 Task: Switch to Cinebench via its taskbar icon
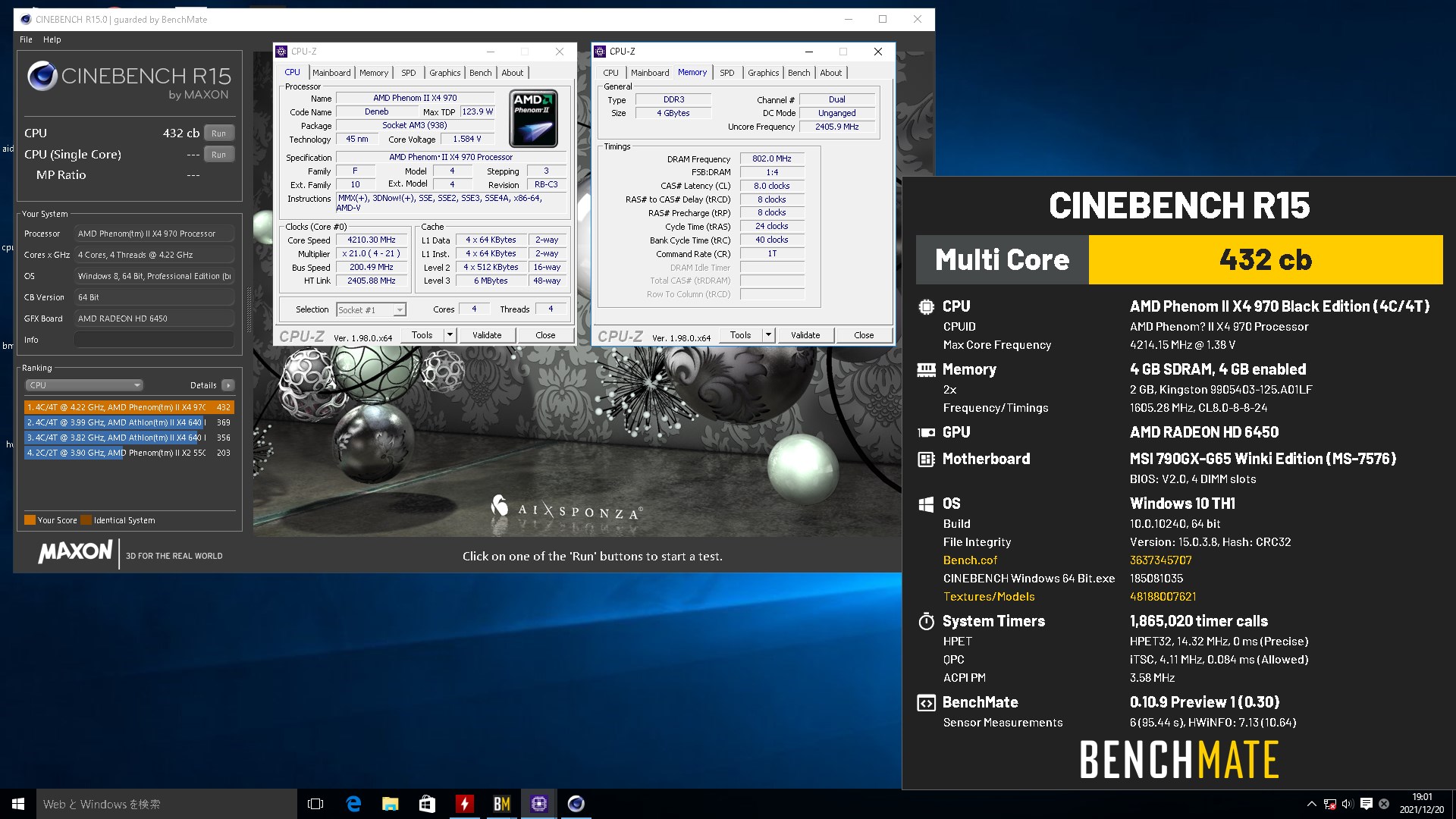click(x=576, y=804)
